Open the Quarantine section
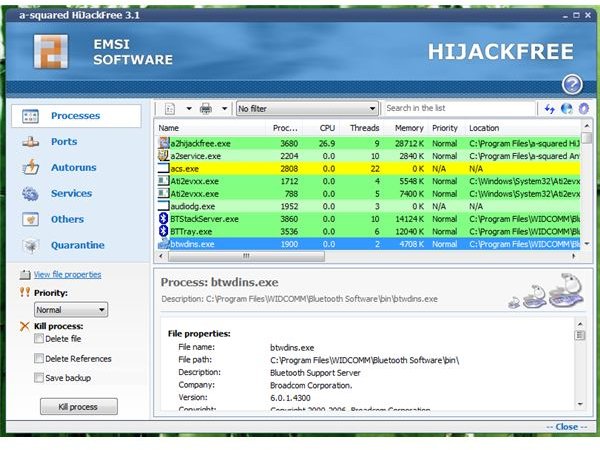 click(78, 245)
